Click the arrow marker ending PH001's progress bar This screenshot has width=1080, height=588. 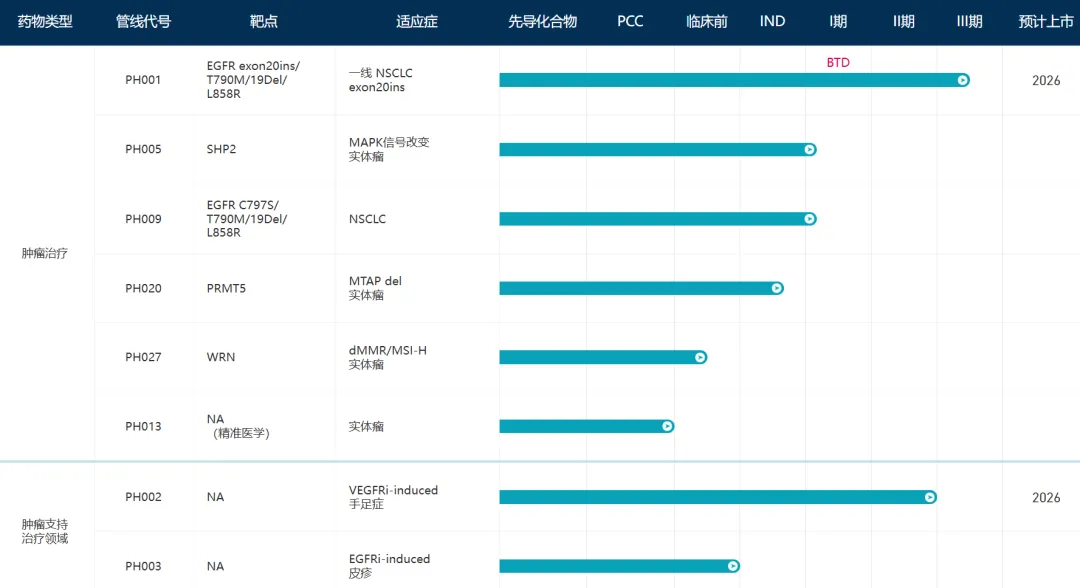963,80
